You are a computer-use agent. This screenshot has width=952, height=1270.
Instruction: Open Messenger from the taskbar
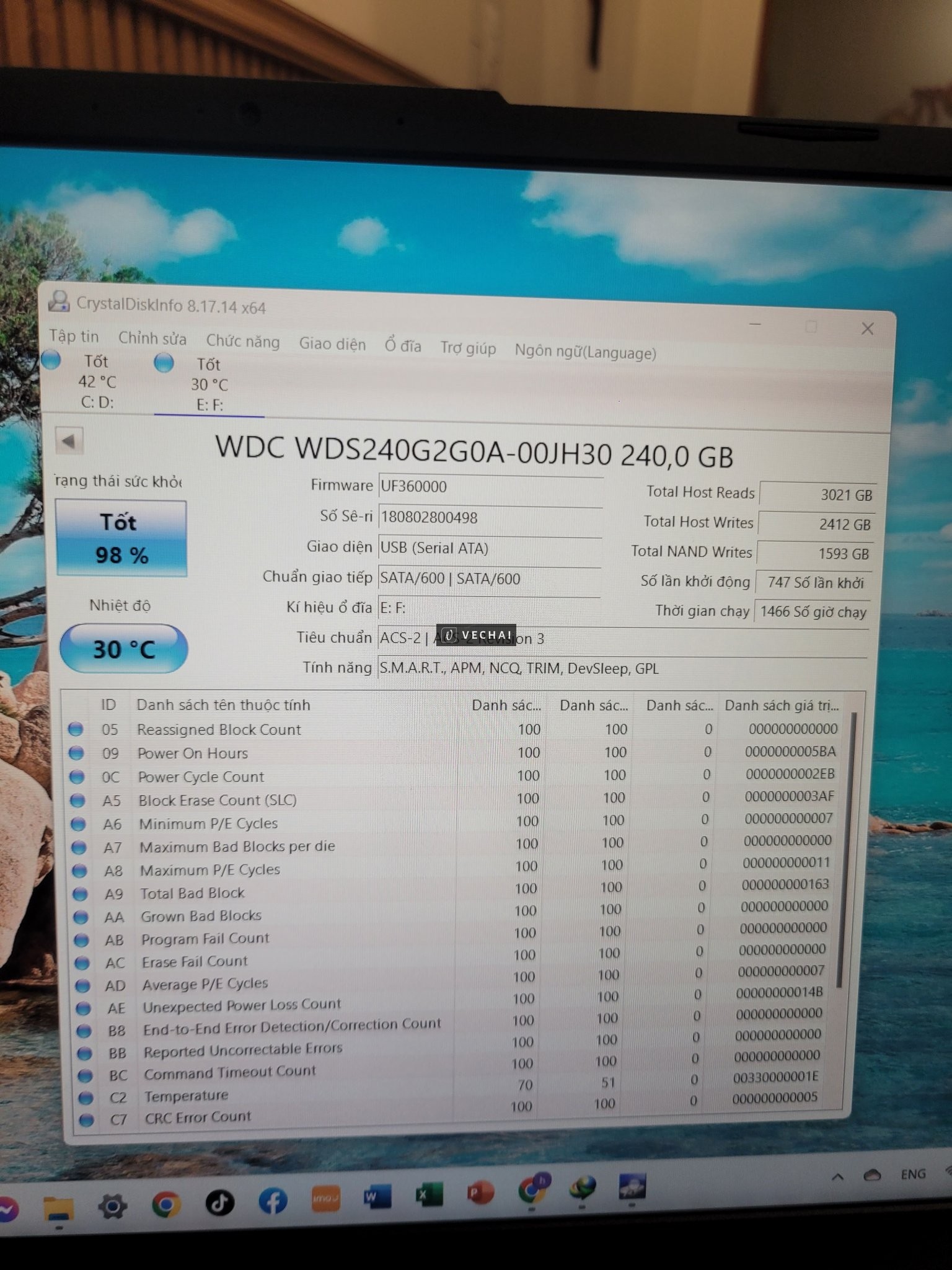pyautogui.click(x=7, y=1210)
